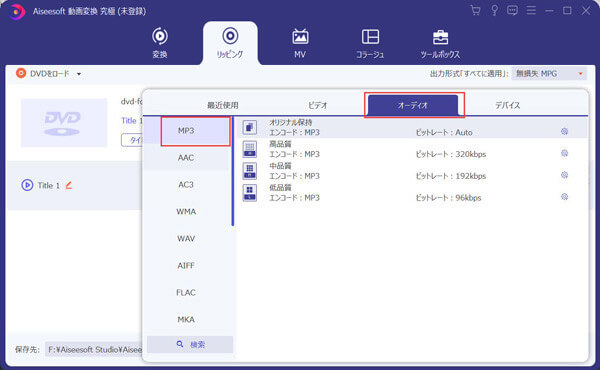This screenshot has width=600, height=370.
Task: Open the shopping cart purchase icon
Action: (476, 11)
